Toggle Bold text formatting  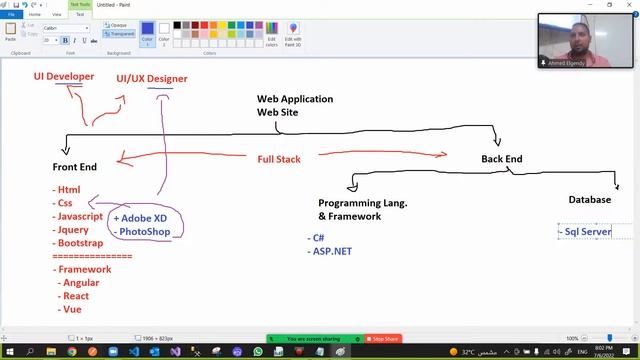[x=65, y=40]
